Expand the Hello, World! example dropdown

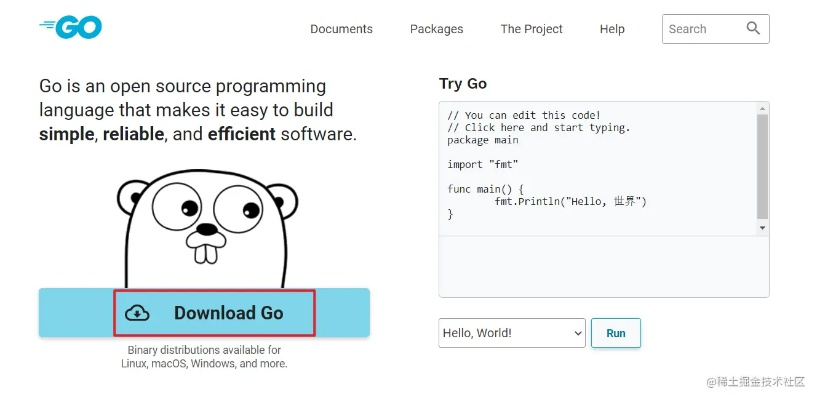(x=512, y=333)
